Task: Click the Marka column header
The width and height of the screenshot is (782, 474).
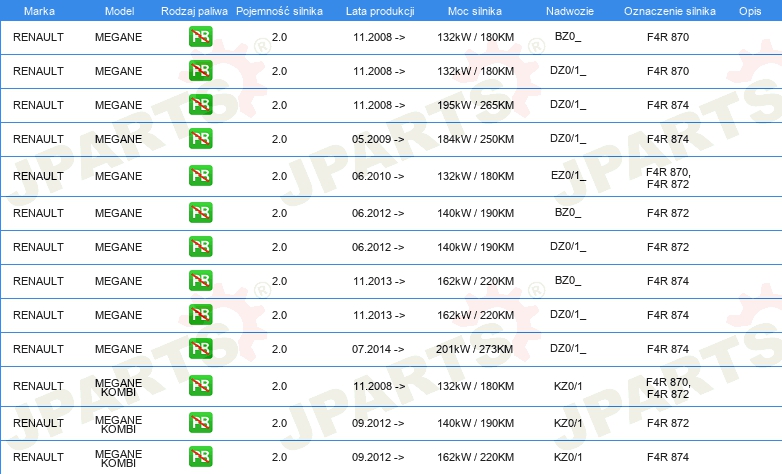Action: tap(39, 11)
